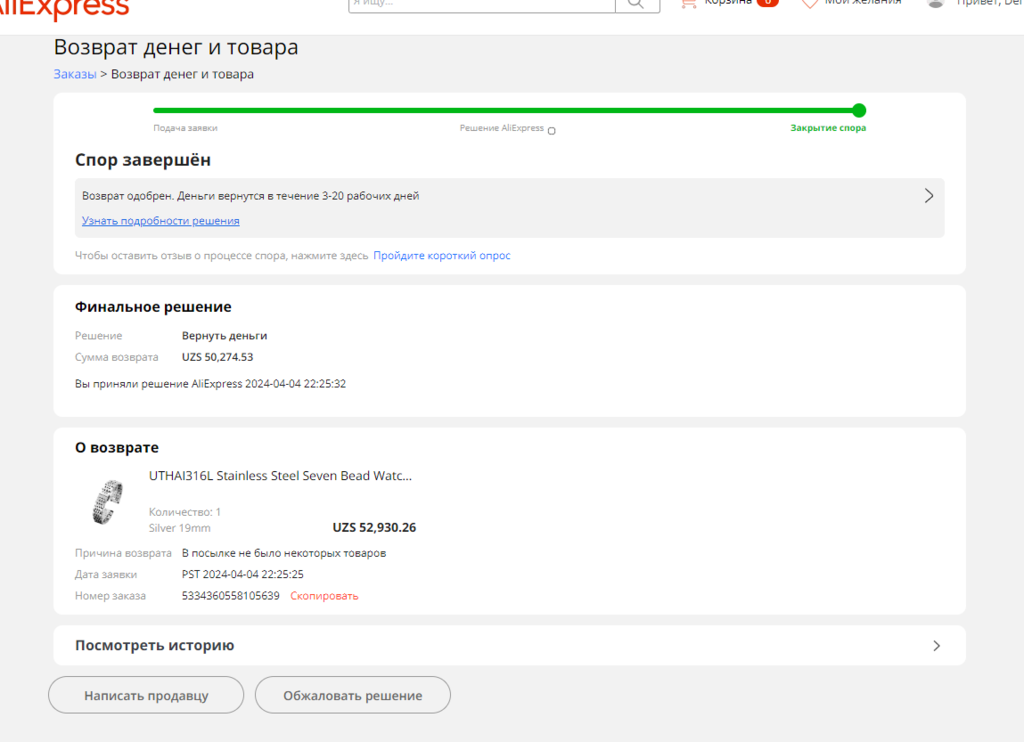Viewport: 1024px width, 742px height.
Task: Open the UTHAI316L product title
Action: coord(280,476)
